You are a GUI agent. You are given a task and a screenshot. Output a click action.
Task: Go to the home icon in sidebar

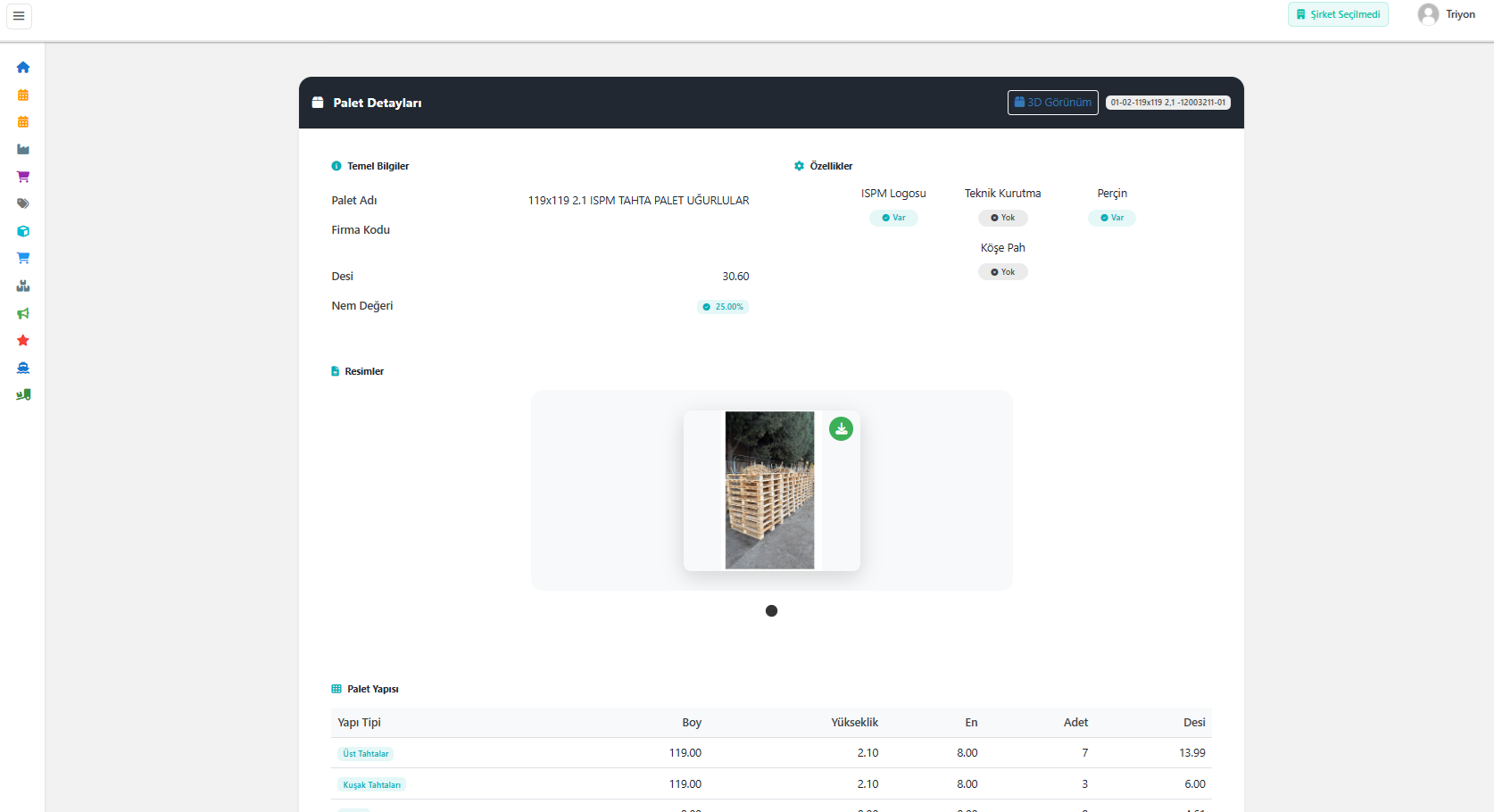[x=23, y=68]
